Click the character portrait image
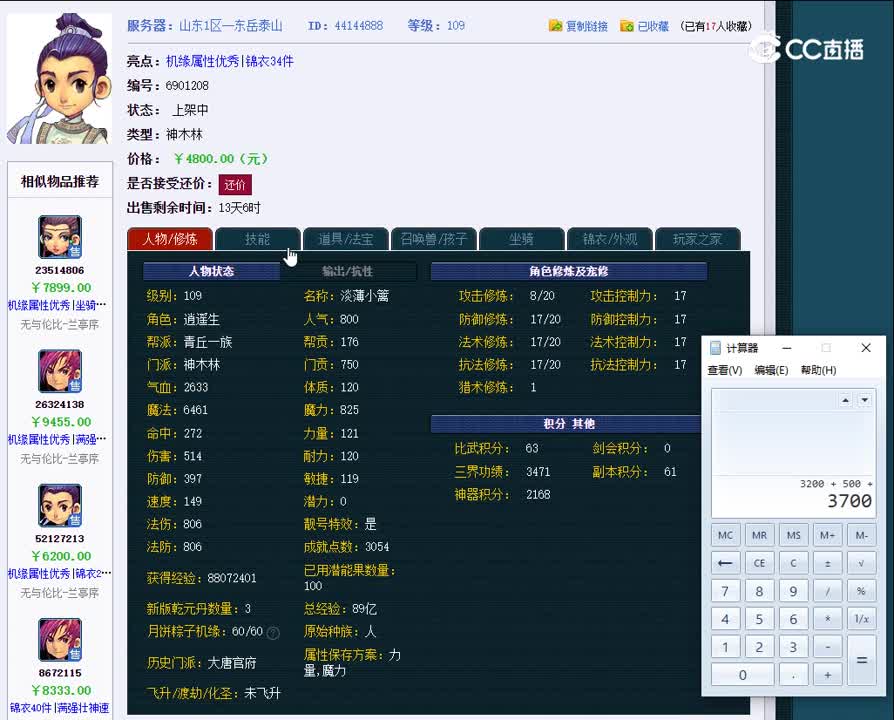894x720 pixels. (59, 79)
